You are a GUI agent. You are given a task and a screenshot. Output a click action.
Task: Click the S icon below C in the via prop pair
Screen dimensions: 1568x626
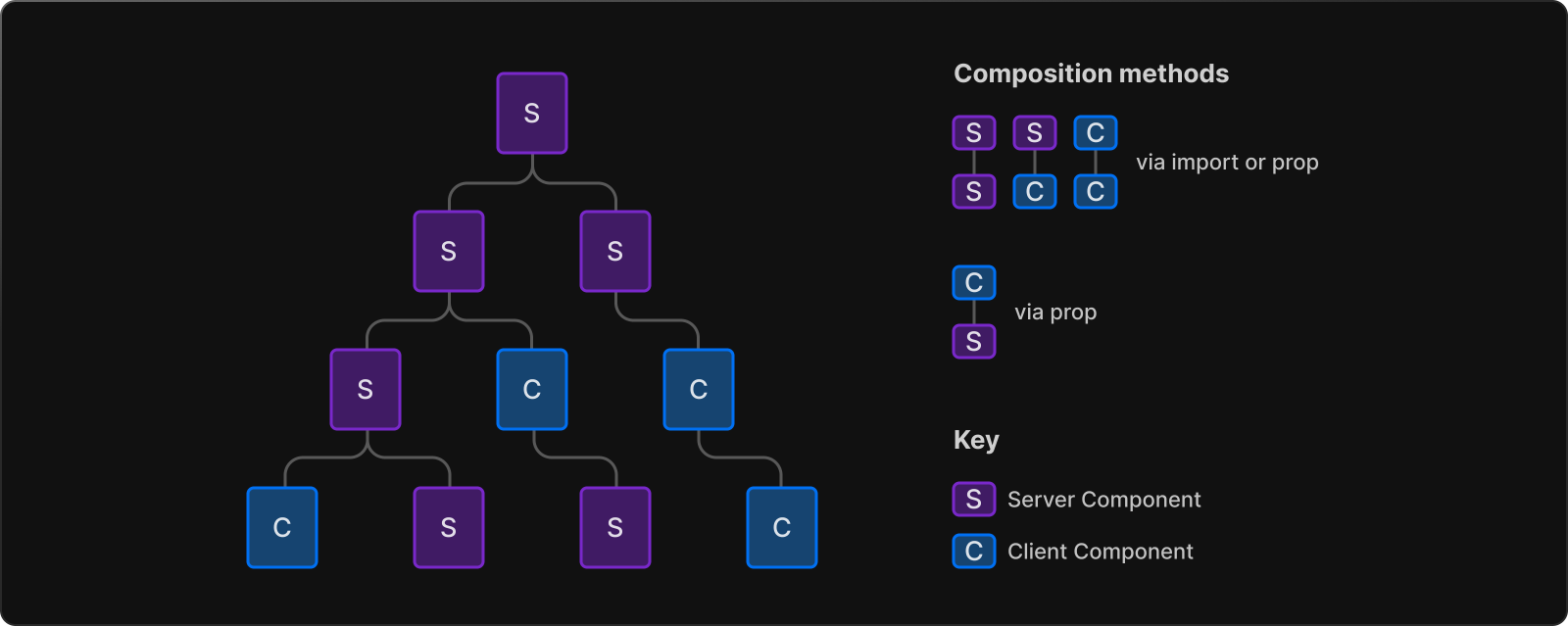point(974,341)
